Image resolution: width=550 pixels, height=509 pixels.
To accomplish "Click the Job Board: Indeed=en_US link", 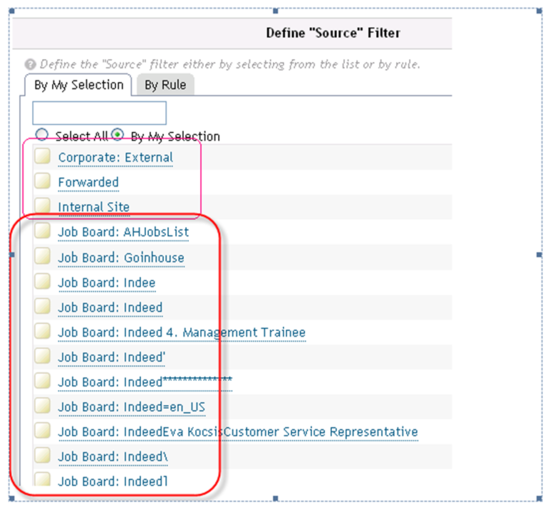I will click(x=132, y=407).
